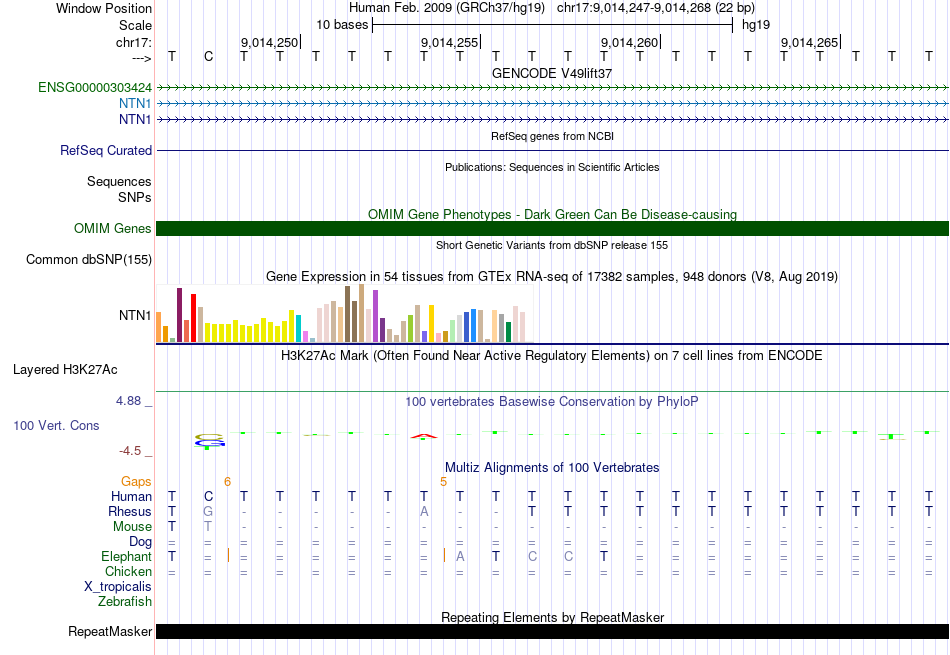This screenshot has width=950, height=655.
Task: Select the Rhesus species label
Action: click(x=130, y=511)
